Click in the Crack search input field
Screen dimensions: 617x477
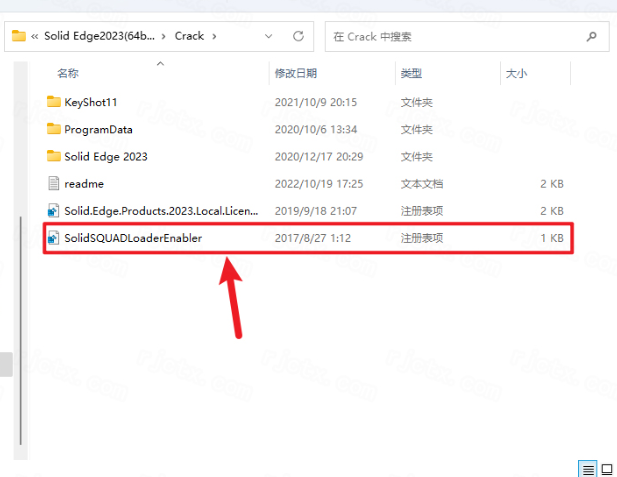(x=455, y=36)
